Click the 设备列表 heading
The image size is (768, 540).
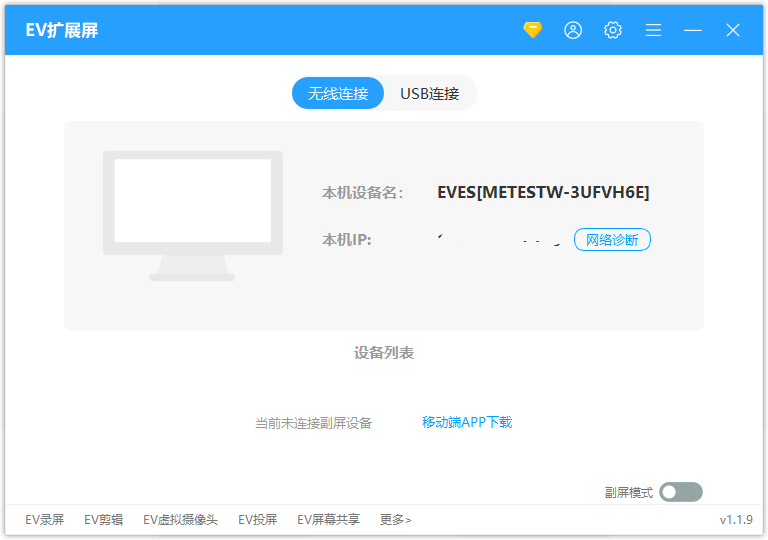tap(384, 353)
